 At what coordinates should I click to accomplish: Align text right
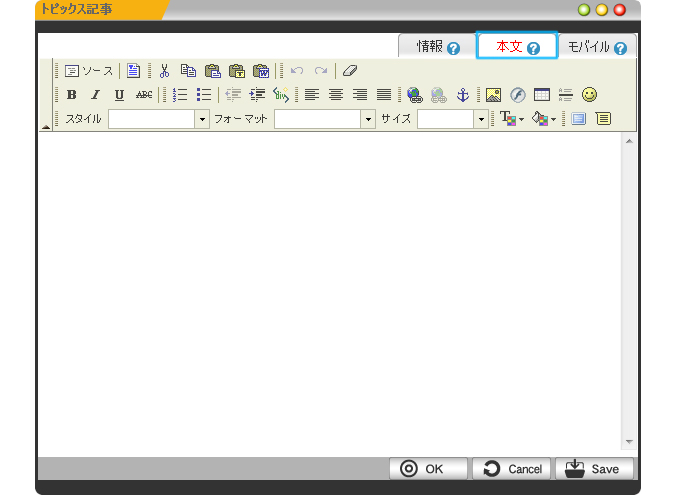(x=360, y=95)
